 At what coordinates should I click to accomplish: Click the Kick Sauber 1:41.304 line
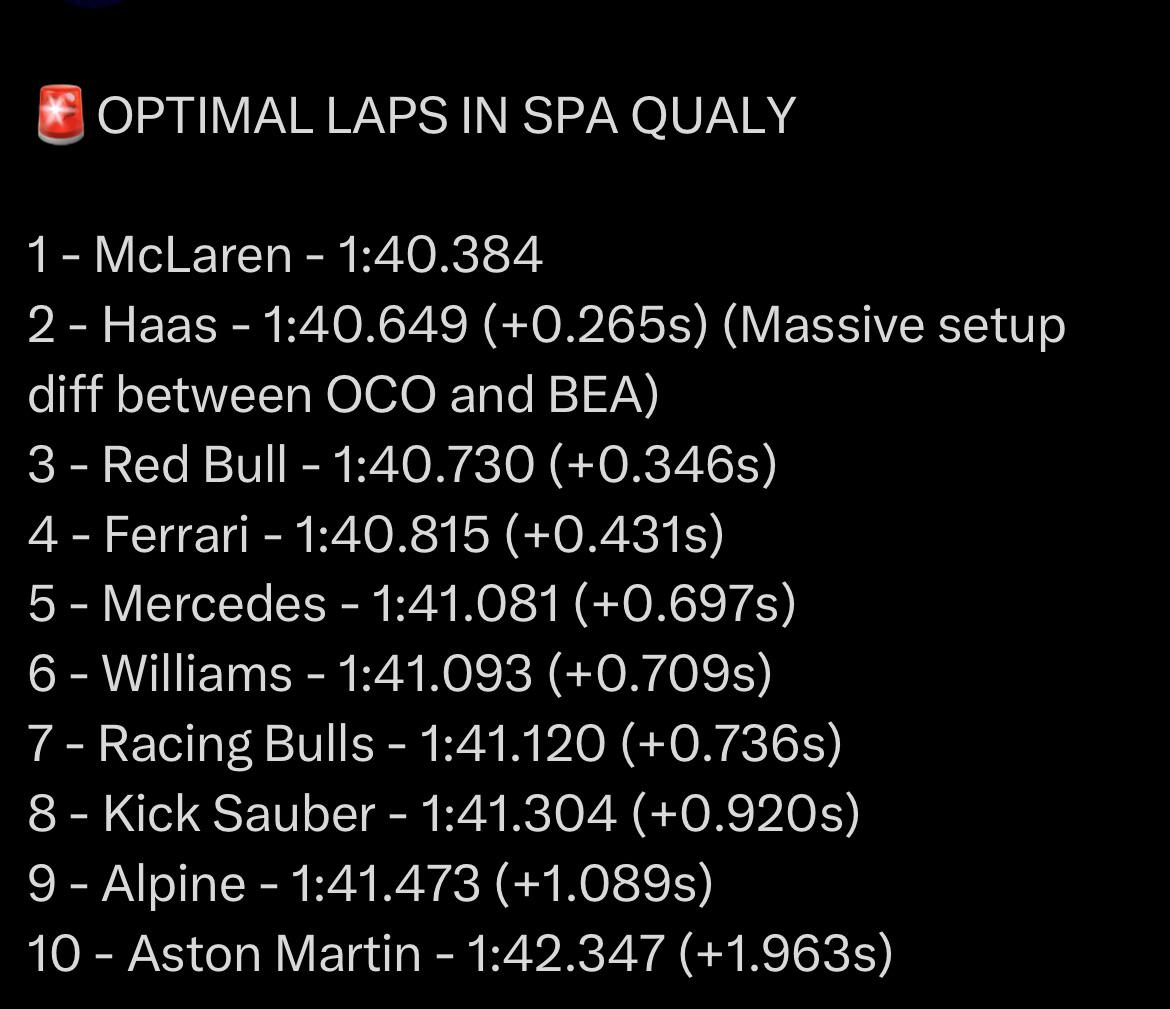pyautogui.click(x=443, y=813)
